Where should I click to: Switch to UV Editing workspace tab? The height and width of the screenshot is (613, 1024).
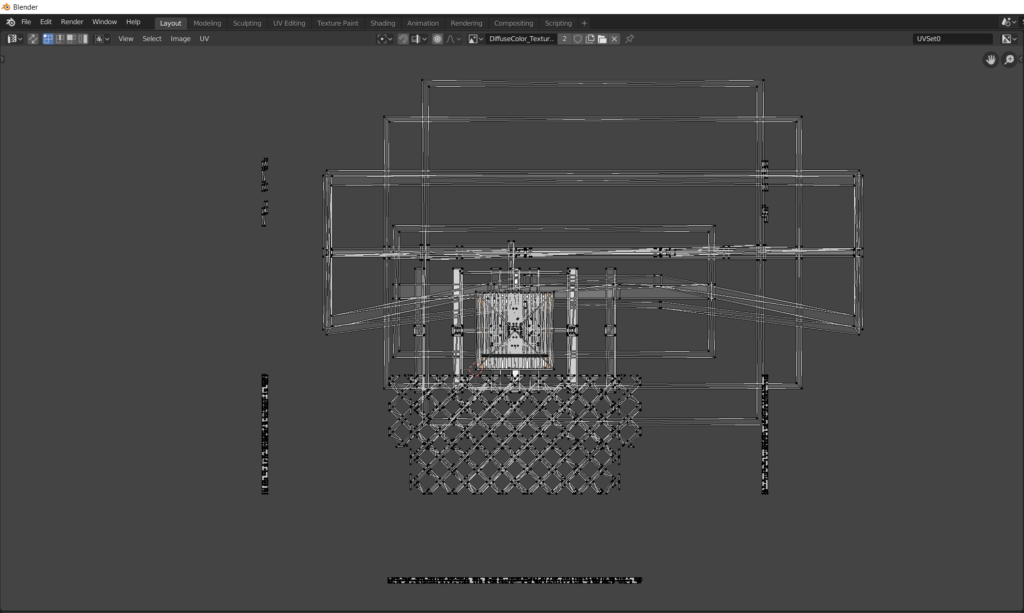coord(289,22)
